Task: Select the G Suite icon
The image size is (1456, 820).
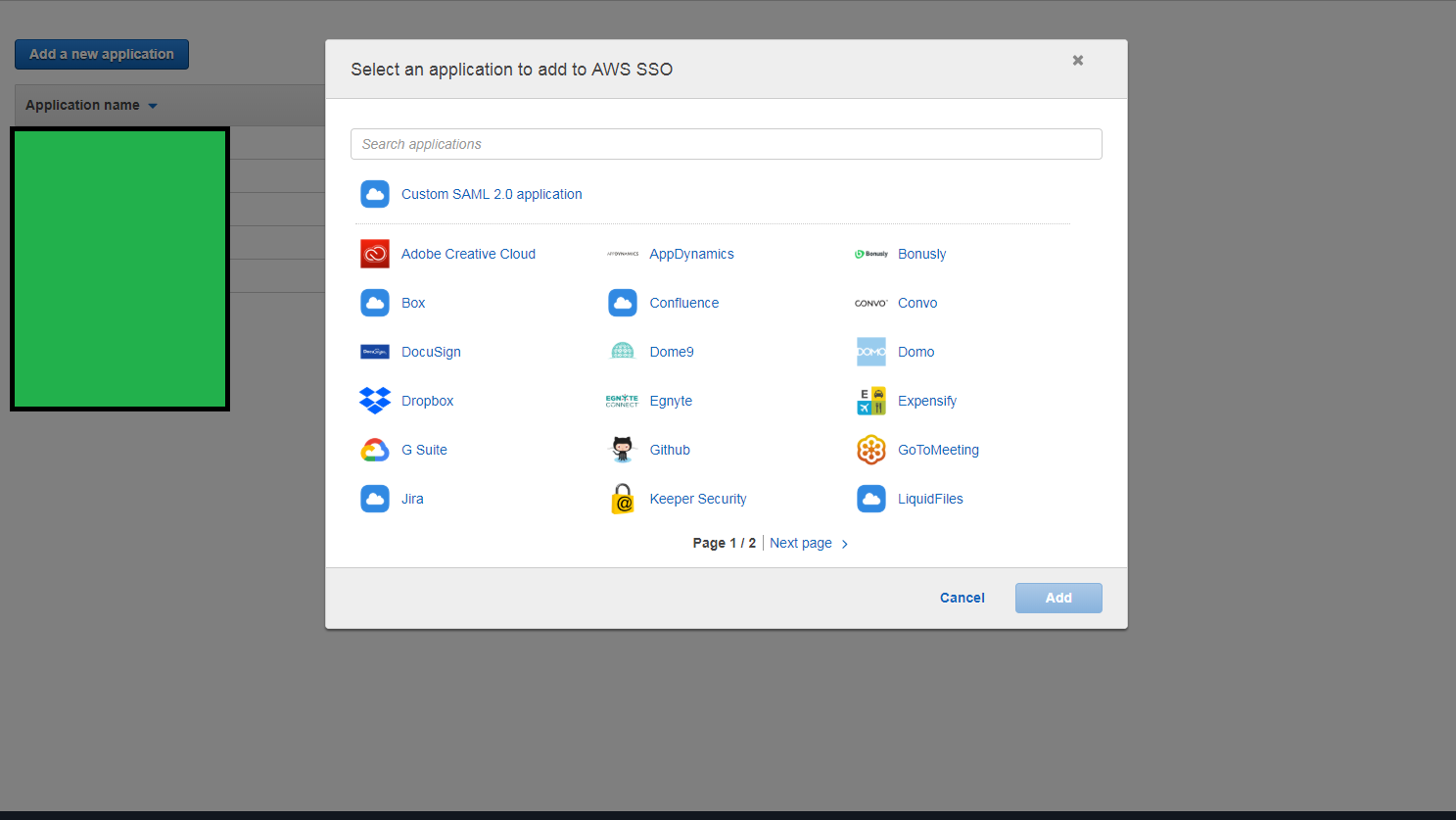Action: [x=375, y=450]
